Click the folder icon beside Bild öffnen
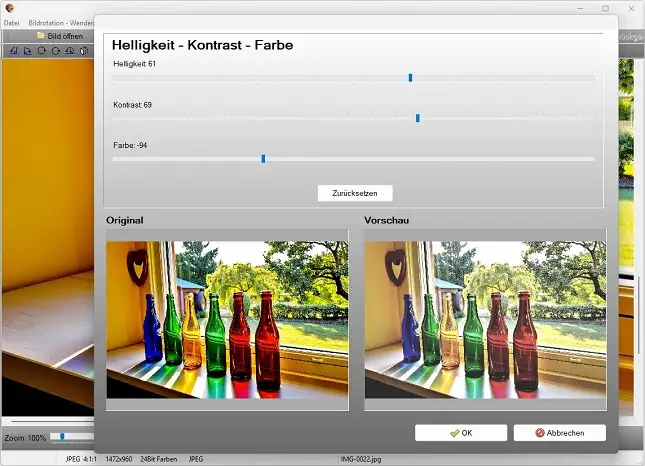Viewport: 645px width, 466px height. point(41,36)
